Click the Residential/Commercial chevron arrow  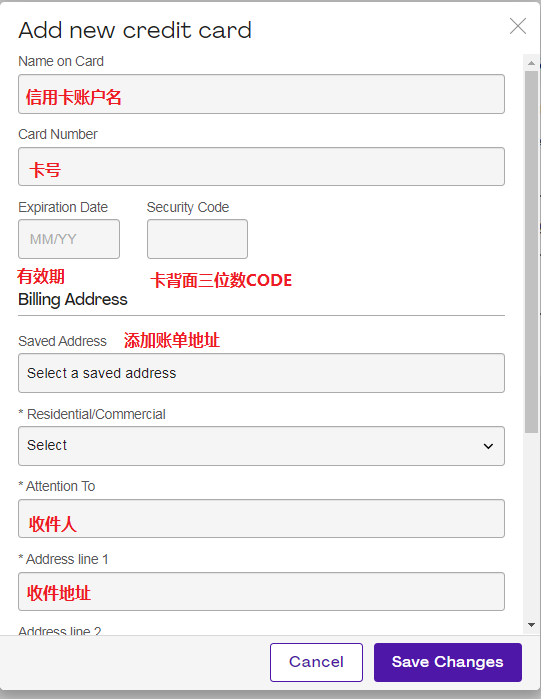[x=488, y=446]
